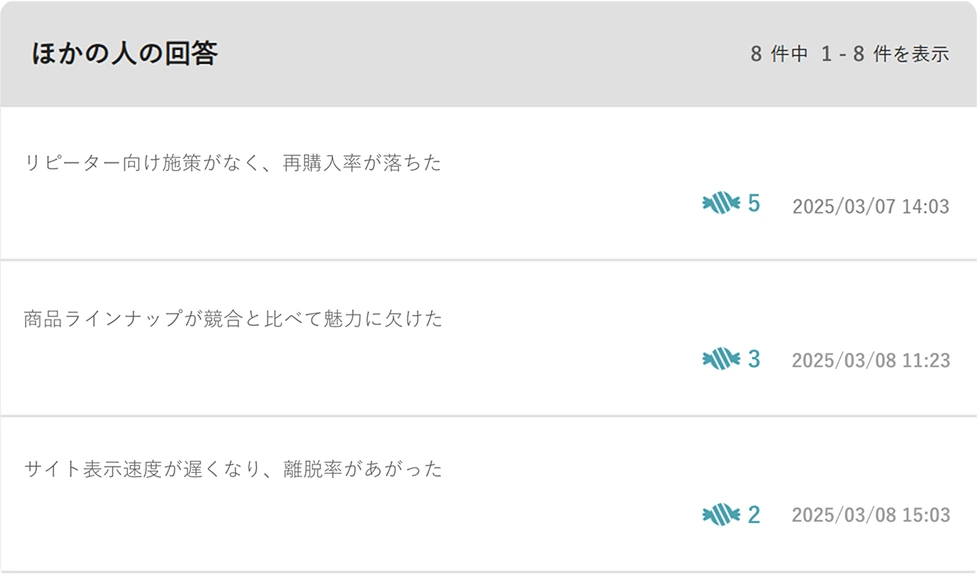Click the candy icon on the 商品ラインナップ answer

tap(721, 359)
